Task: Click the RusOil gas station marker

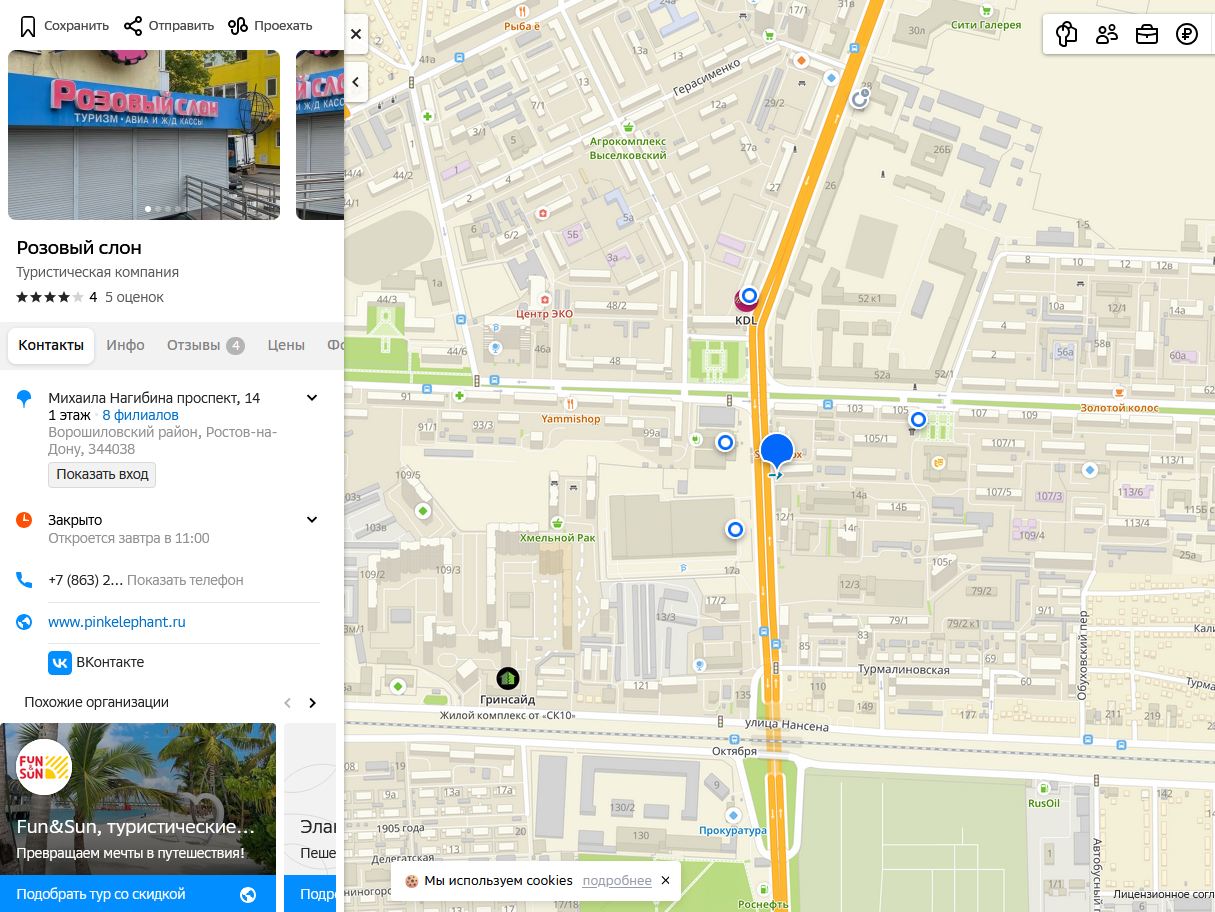Action: tap(1044, 788)
